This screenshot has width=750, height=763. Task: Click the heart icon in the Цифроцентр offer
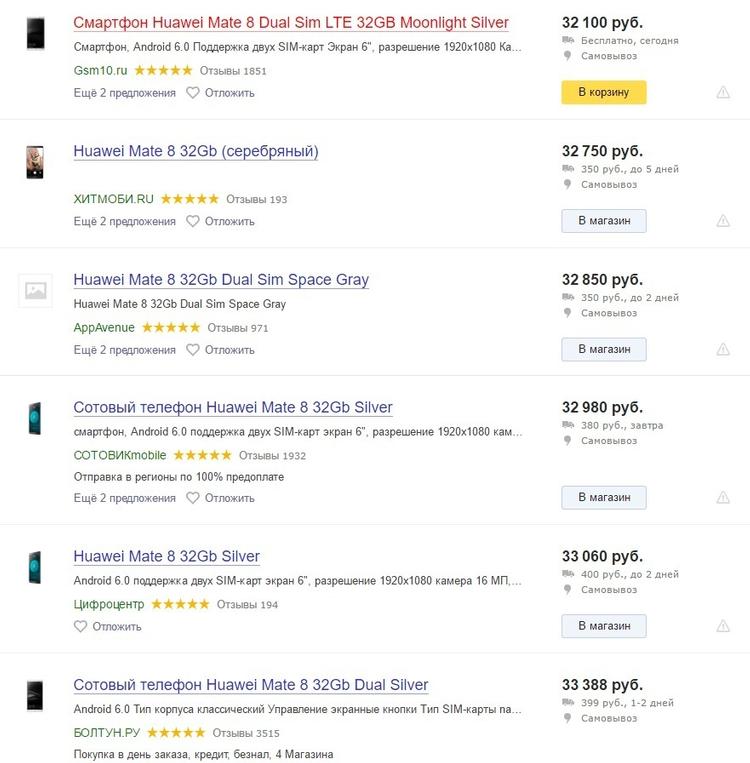pos(81,627)
